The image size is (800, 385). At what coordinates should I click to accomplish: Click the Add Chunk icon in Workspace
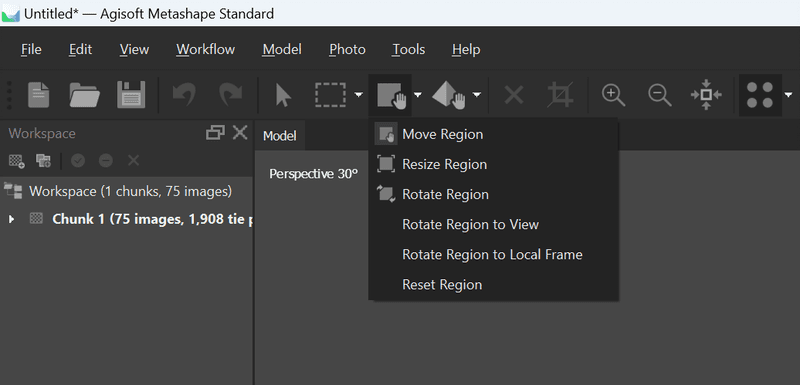click(x=17, y=161)
